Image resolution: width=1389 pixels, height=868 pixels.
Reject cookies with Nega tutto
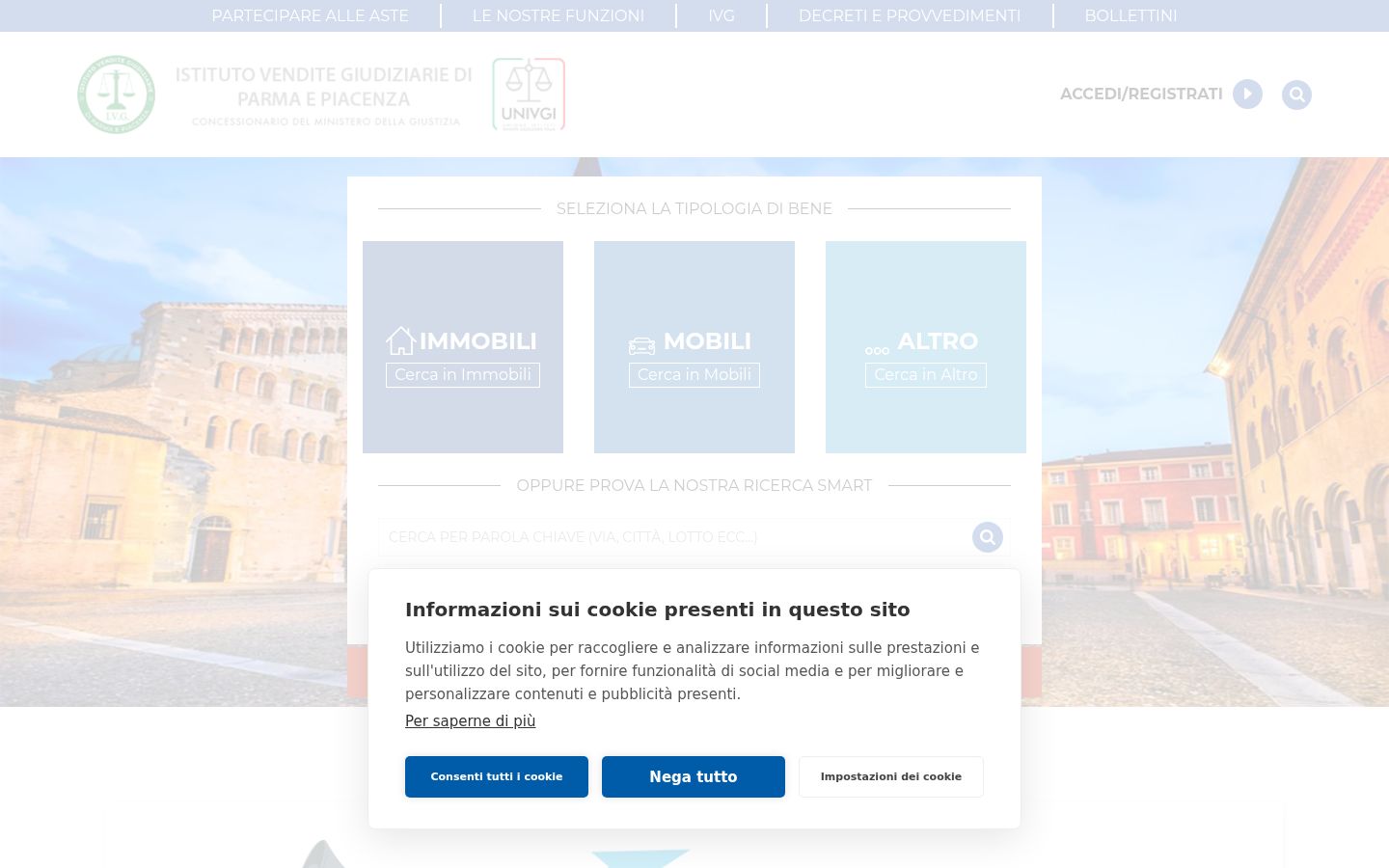tap(694, 776)
